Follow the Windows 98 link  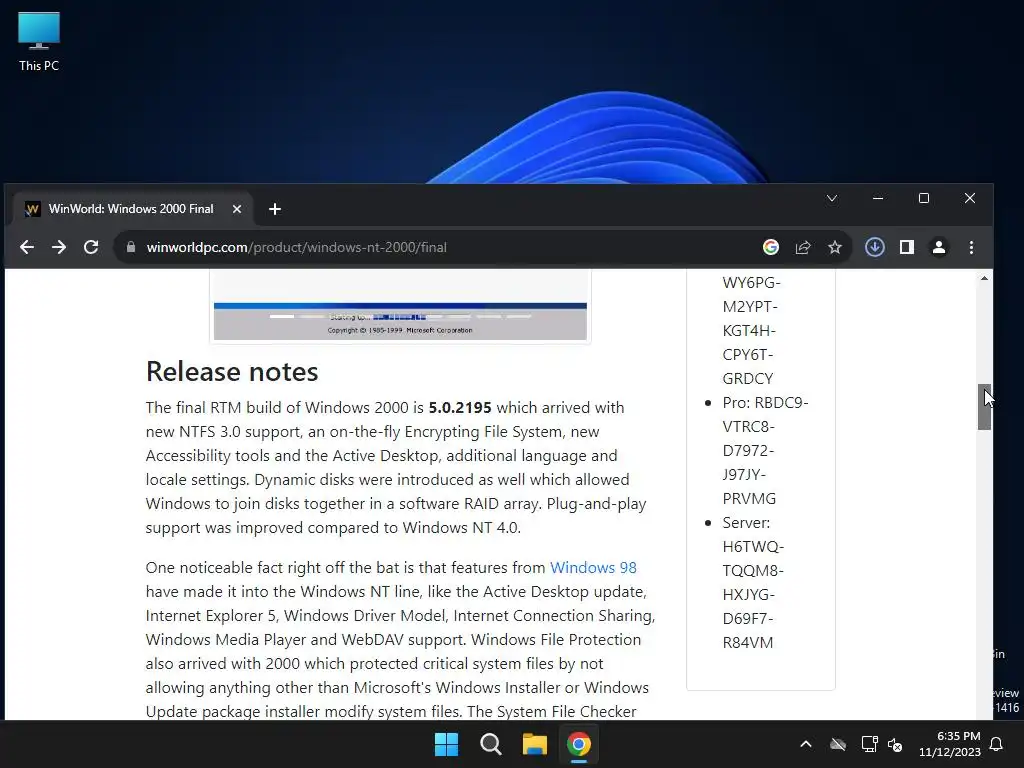point(593,568)
